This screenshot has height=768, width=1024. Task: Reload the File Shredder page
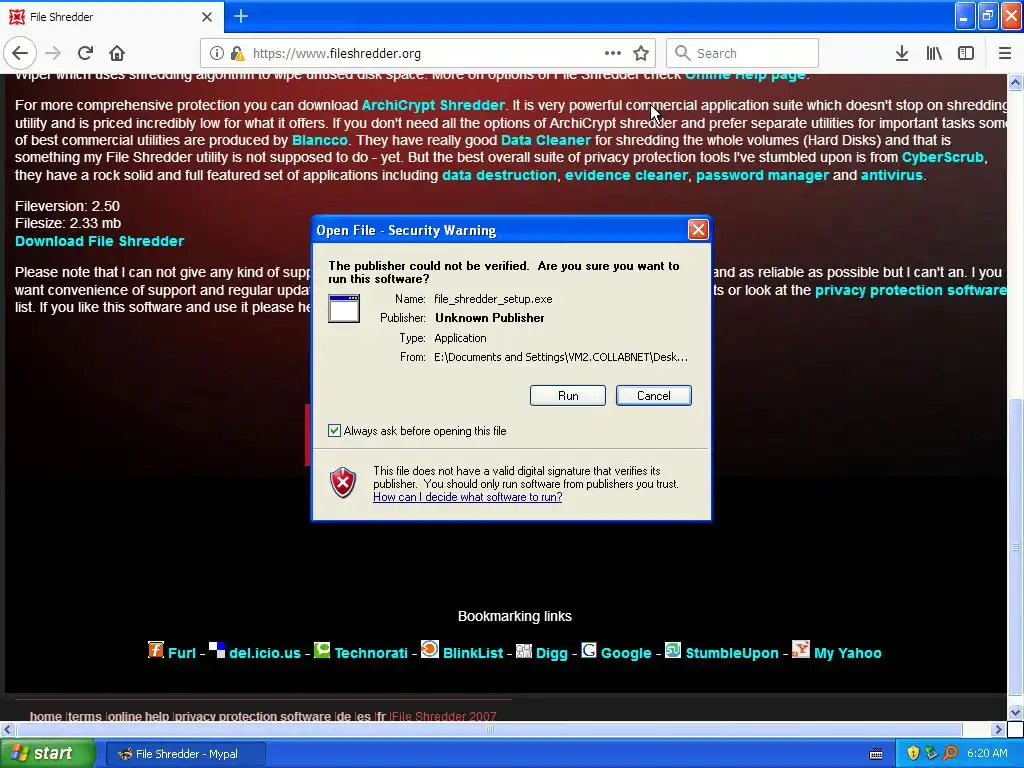tap(85, 53)
